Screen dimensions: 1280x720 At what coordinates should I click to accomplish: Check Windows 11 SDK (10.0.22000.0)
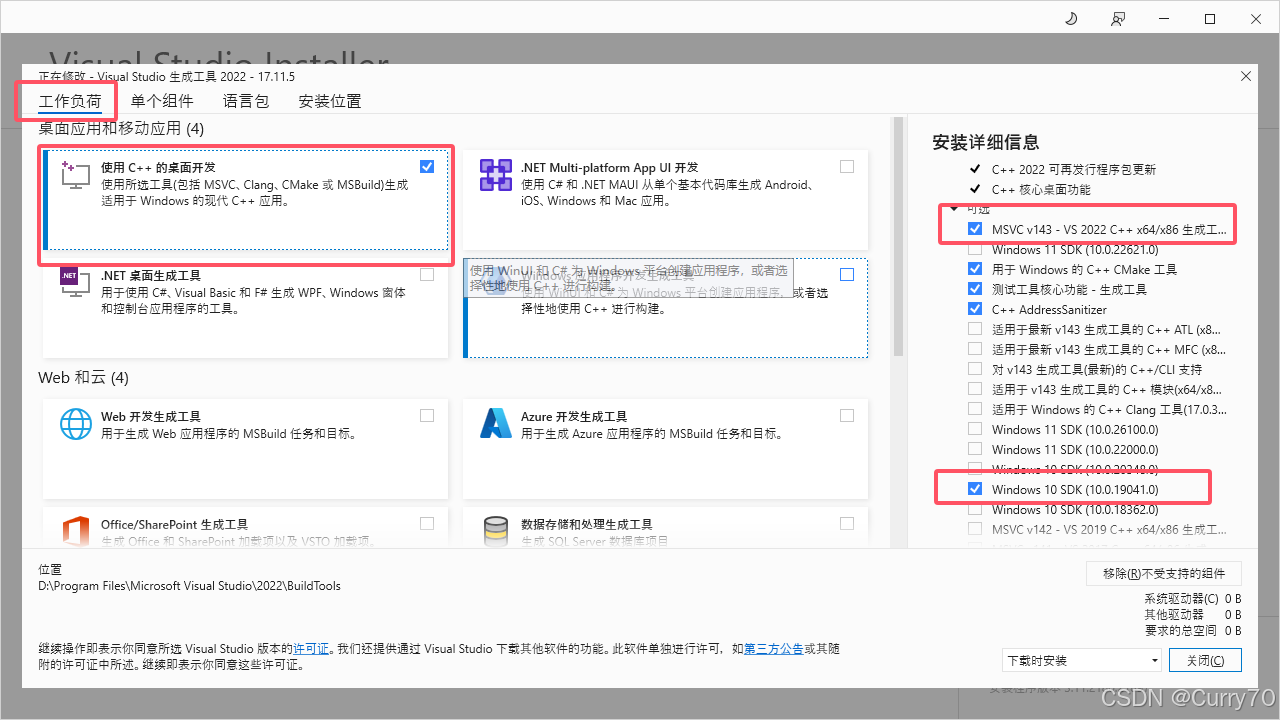coord(975,449)
